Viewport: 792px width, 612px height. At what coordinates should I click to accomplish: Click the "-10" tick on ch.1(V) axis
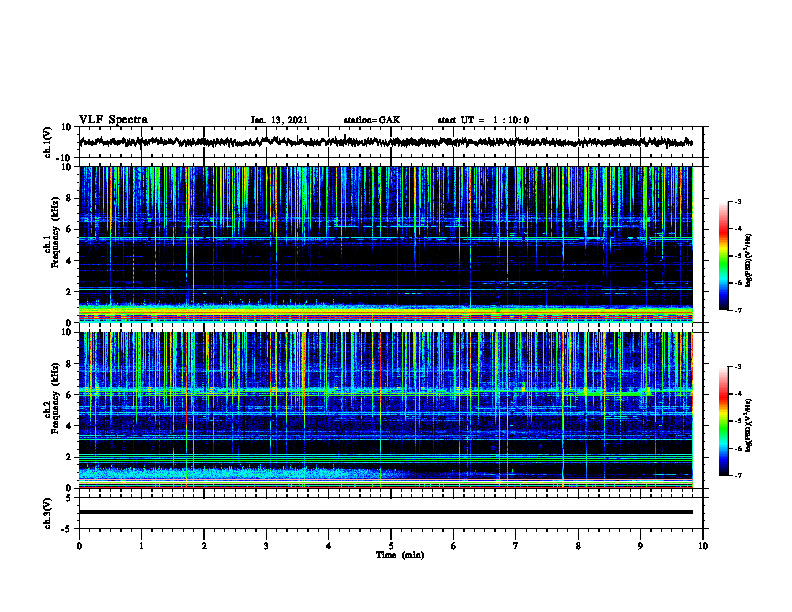[65, 159]
